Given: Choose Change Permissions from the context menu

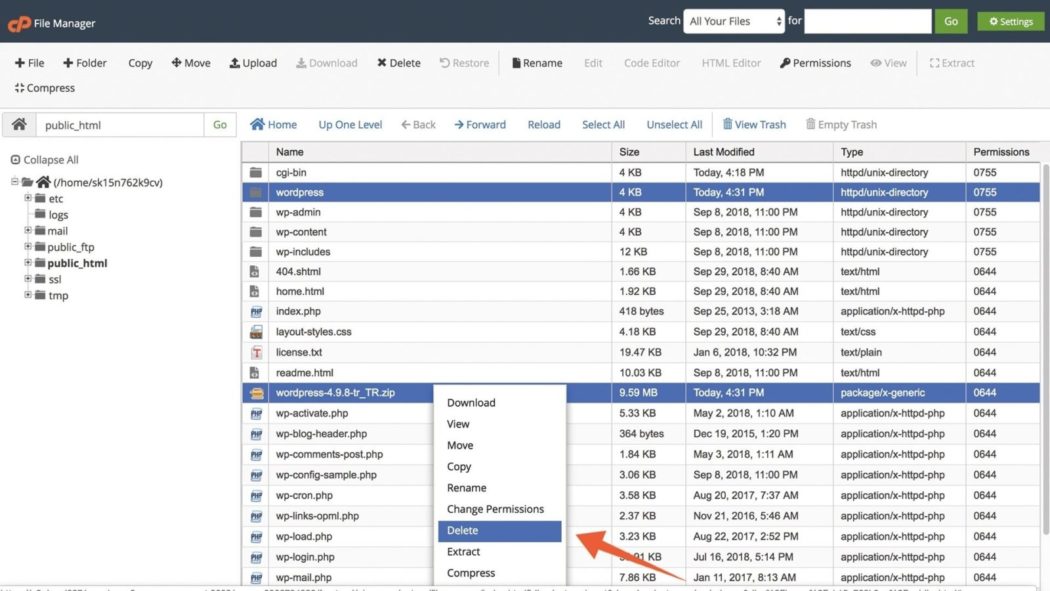Looking at the screenshot, I should coord(499,509).
